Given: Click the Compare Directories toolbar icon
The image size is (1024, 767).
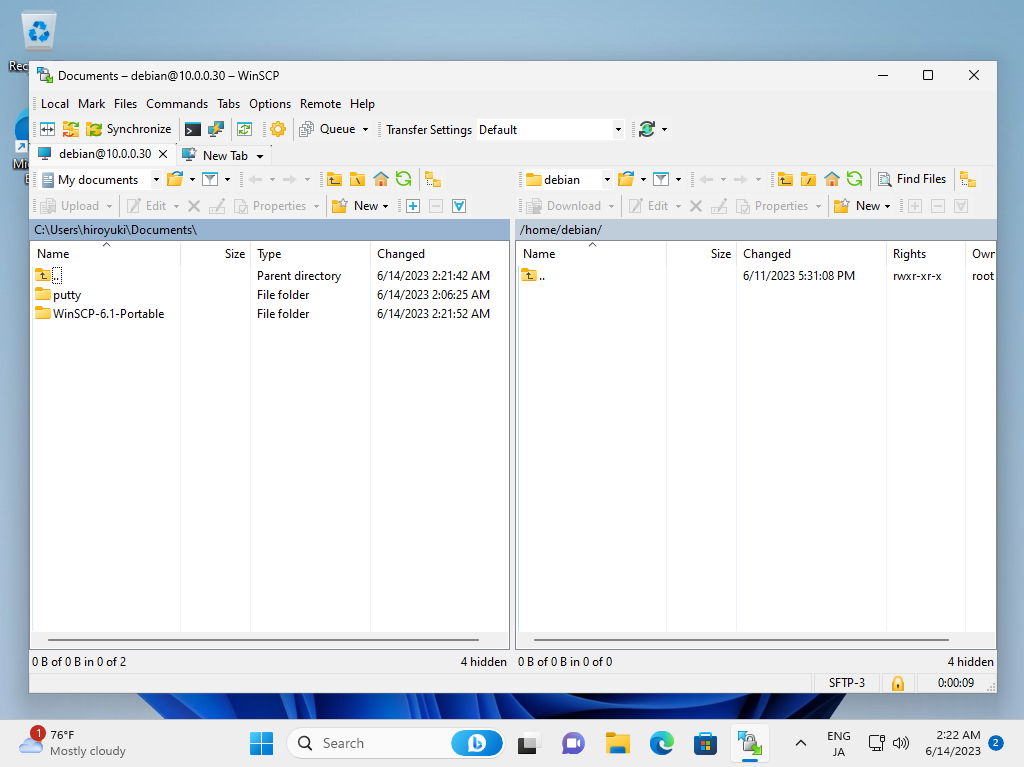Looking at the screenshot, I should pos(48,129).
